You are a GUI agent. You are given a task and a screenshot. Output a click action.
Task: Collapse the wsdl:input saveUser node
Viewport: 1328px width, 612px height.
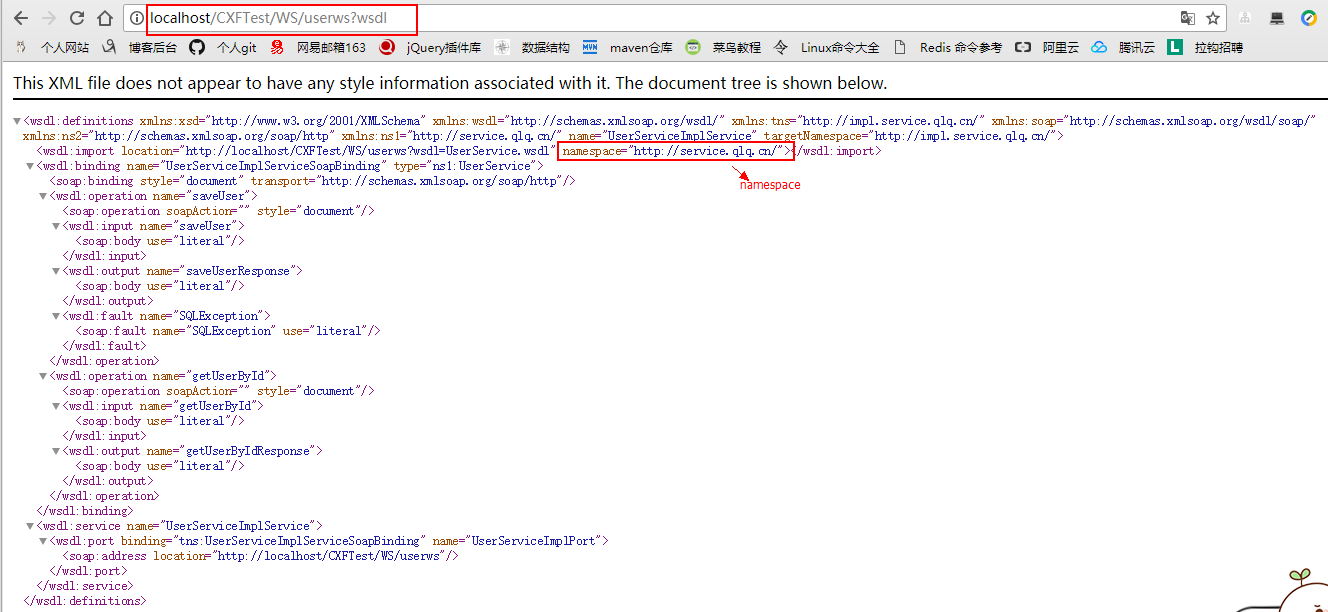click(x=54, y=226)
